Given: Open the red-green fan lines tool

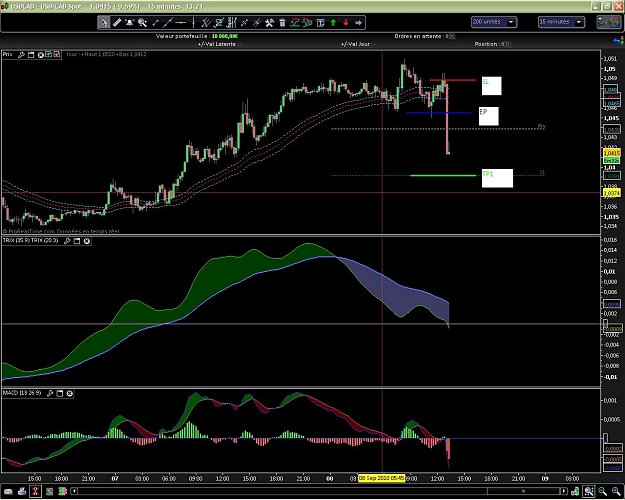Looking at the screenshot, I should [307, 23].
